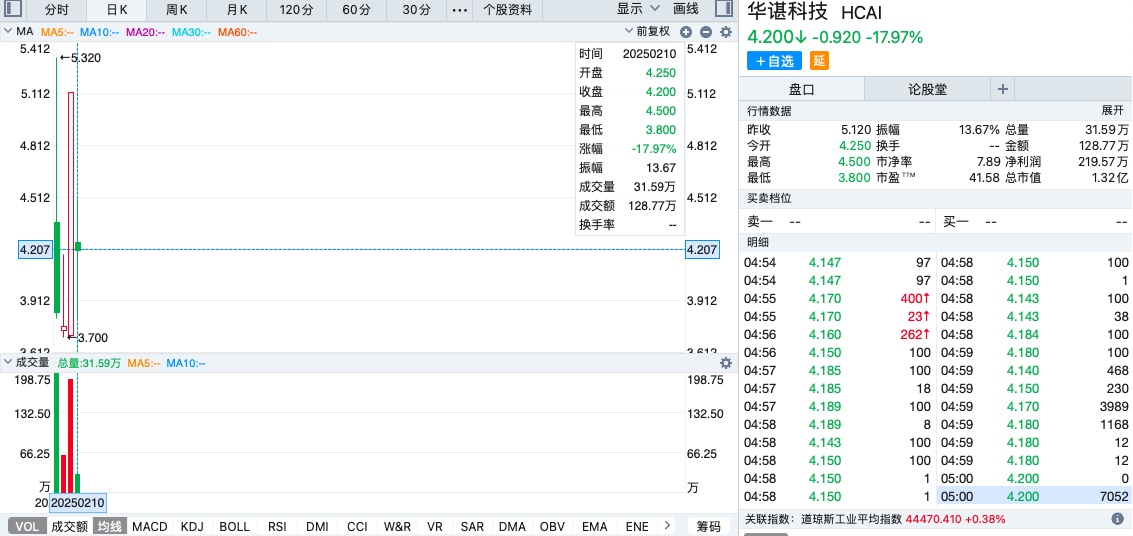Click info icon beside Dow Jones index
1133x536 pixels.
(1118, 519)
